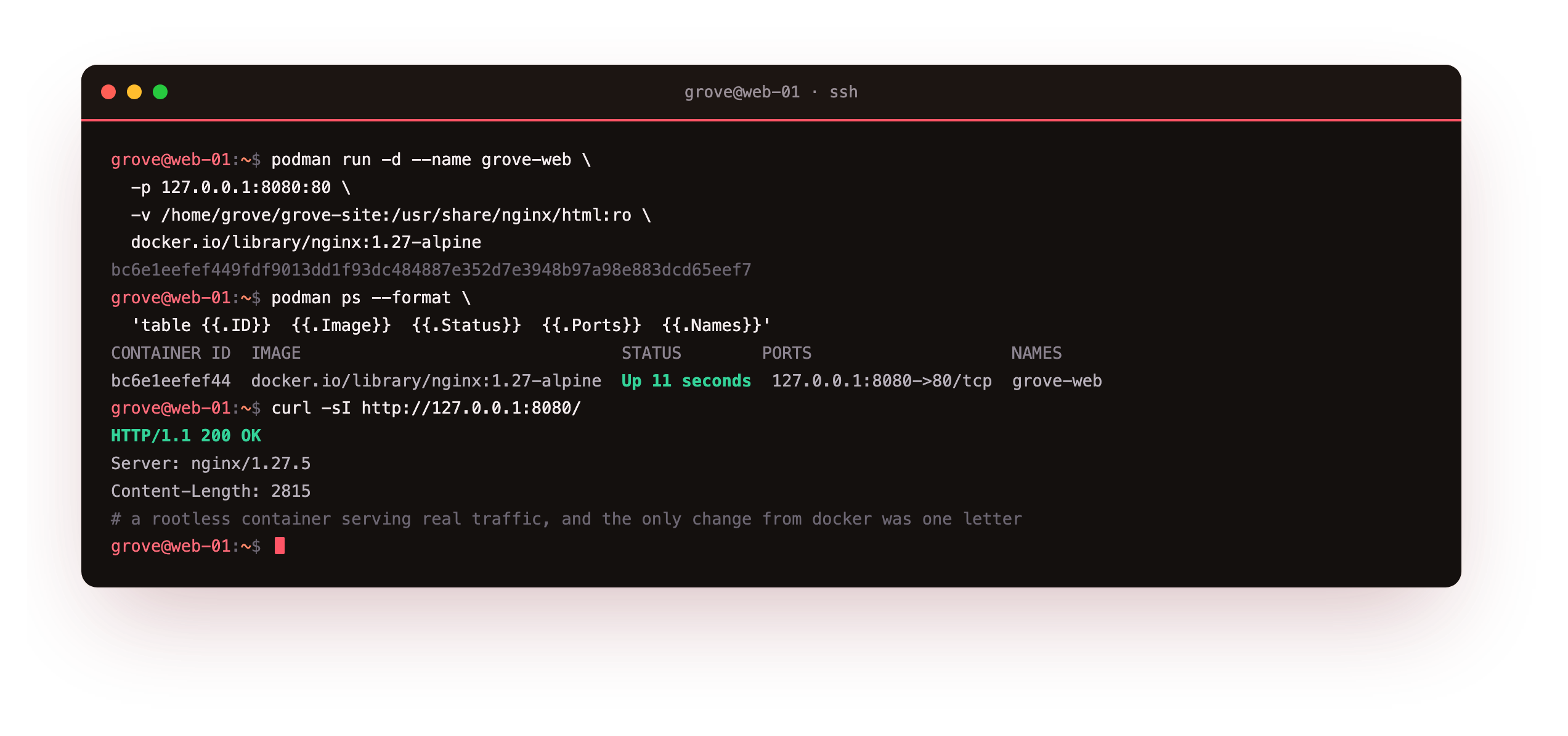Click the 'Content-Length: 2815' header line
Viewport: 1568px width, 736px height.
tap(211, 491)
